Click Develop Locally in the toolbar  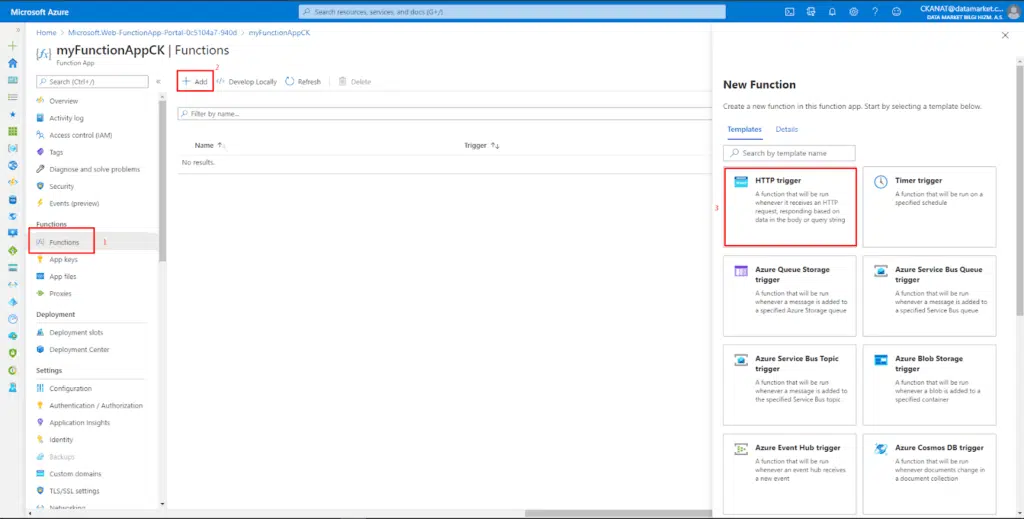[247, 82]
